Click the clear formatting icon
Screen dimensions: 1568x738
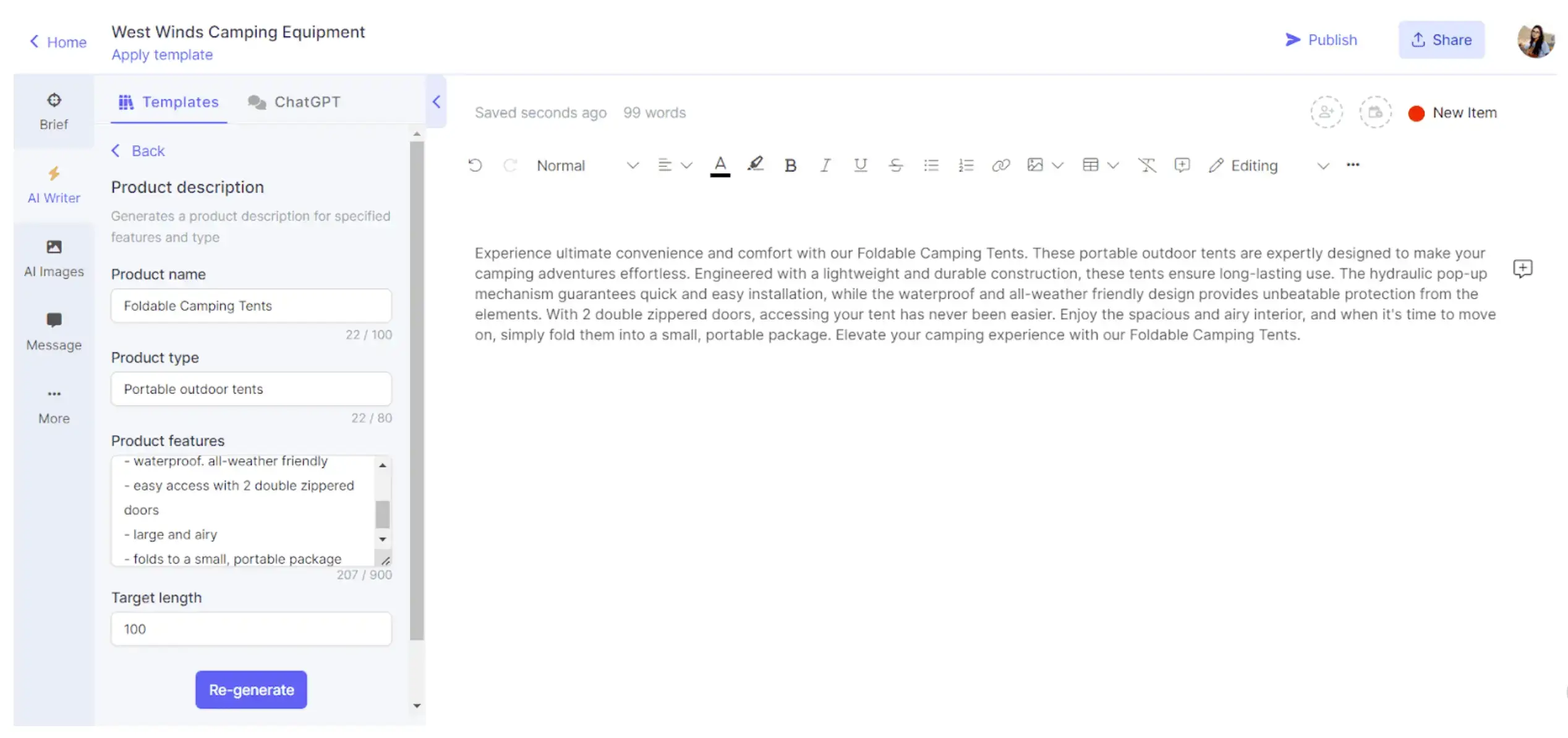click(1147, 165)
